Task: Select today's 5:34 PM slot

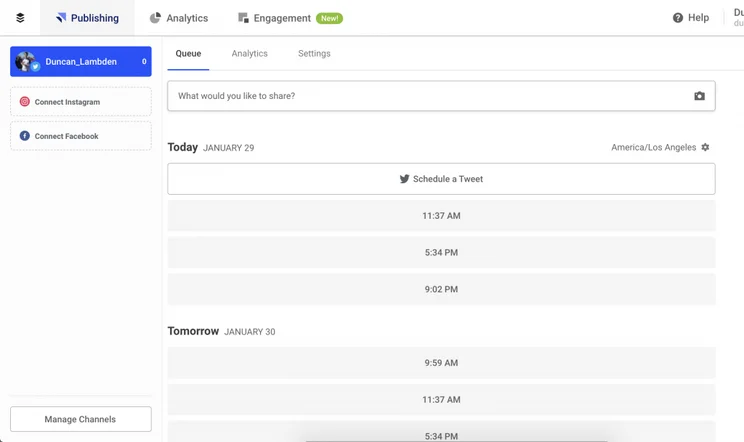Action: point(441,252)
